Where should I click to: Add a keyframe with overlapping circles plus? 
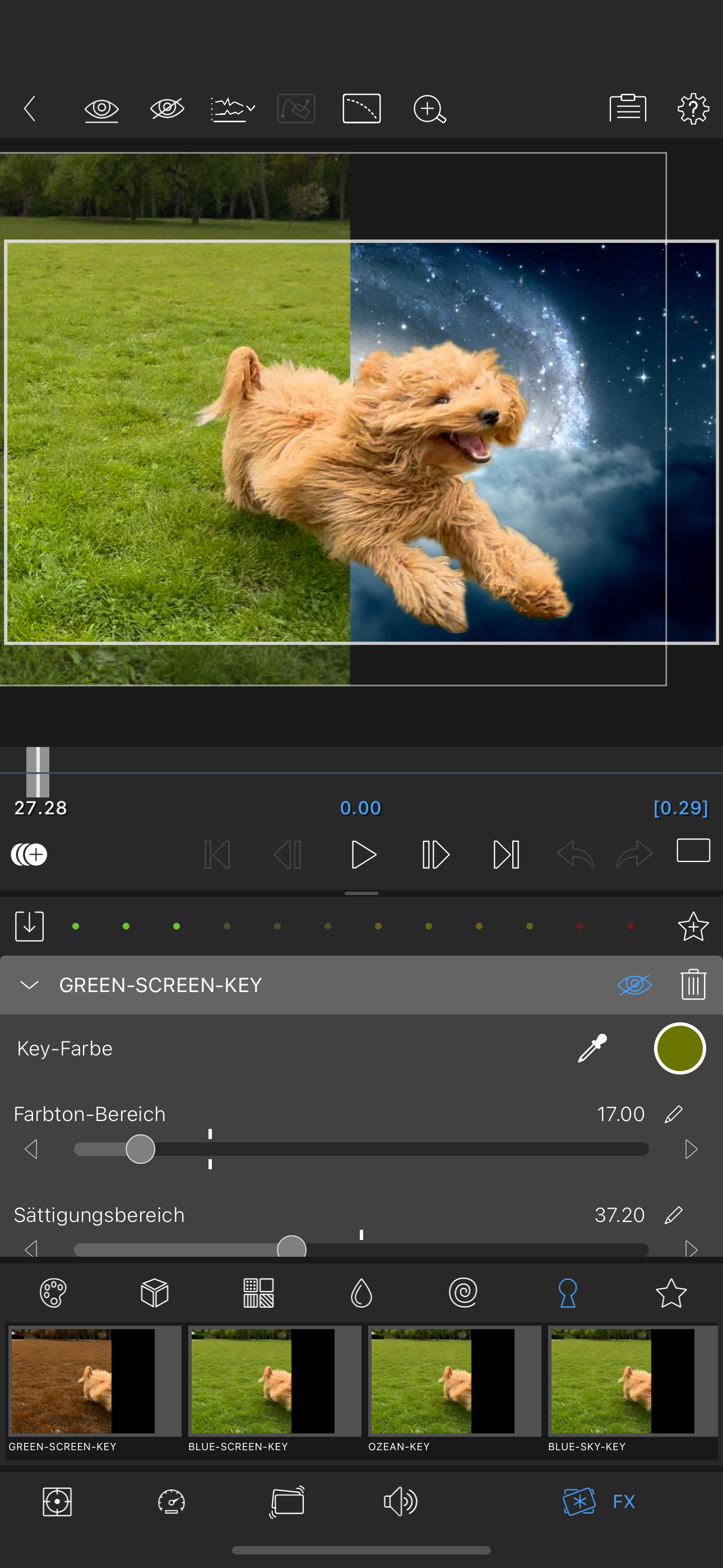coord(29,855)
